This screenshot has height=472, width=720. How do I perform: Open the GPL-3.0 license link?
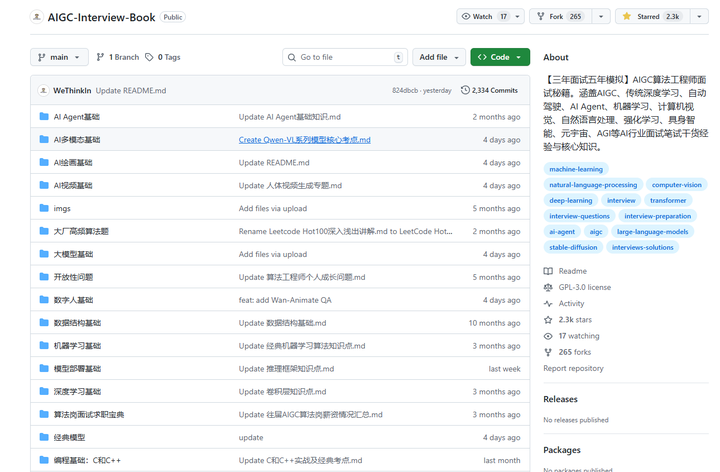(x=585, y=287)
